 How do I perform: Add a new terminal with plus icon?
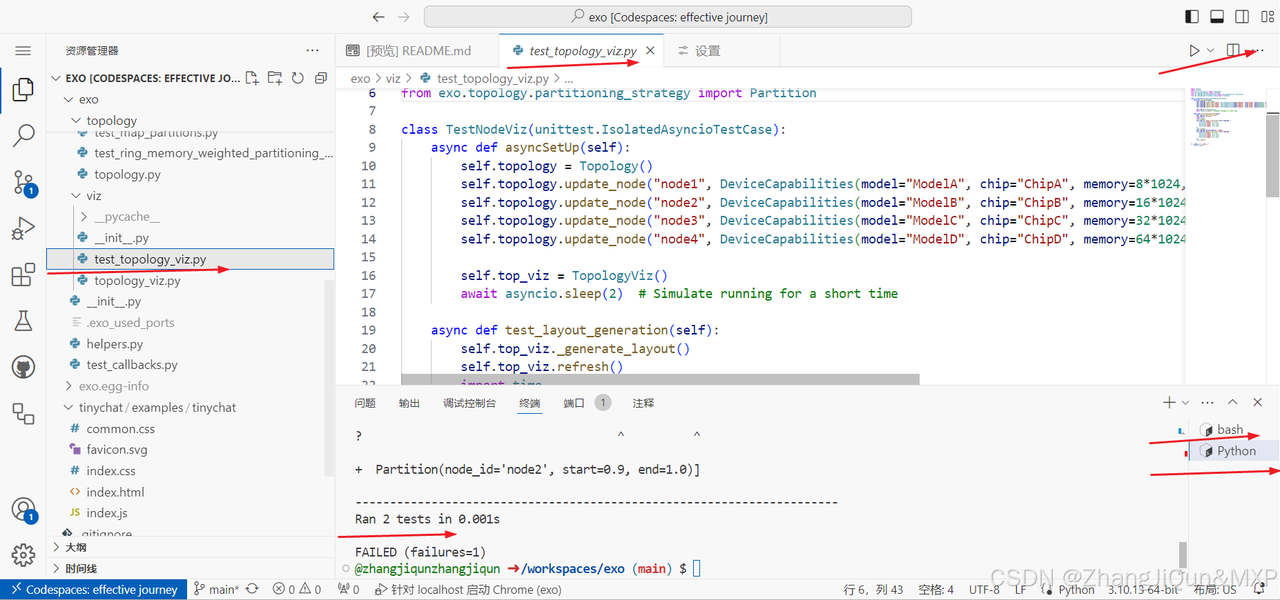(1169, 402)
